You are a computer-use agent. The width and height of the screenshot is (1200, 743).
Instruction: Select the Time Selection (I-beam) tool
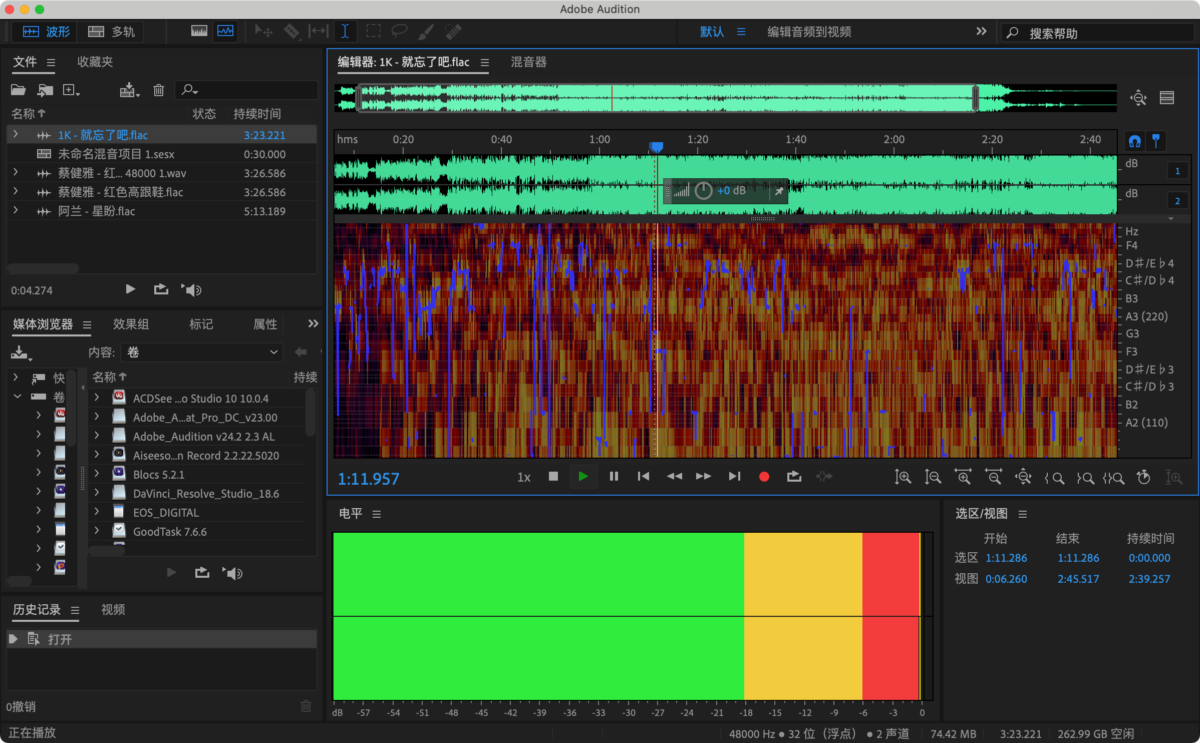pos(345,32)
